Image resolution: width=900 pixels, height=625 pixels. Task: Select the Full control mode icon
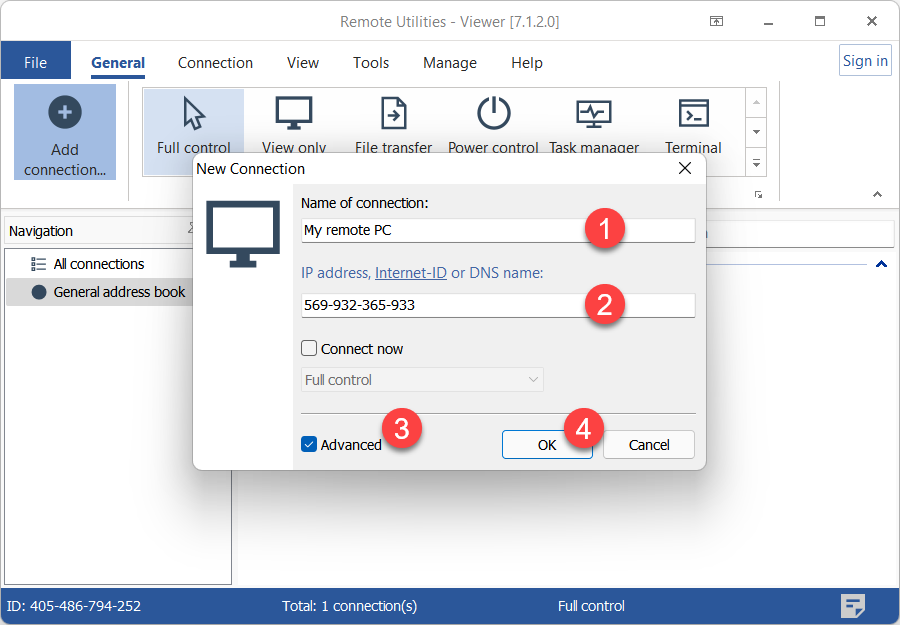[x=194, y=114]
